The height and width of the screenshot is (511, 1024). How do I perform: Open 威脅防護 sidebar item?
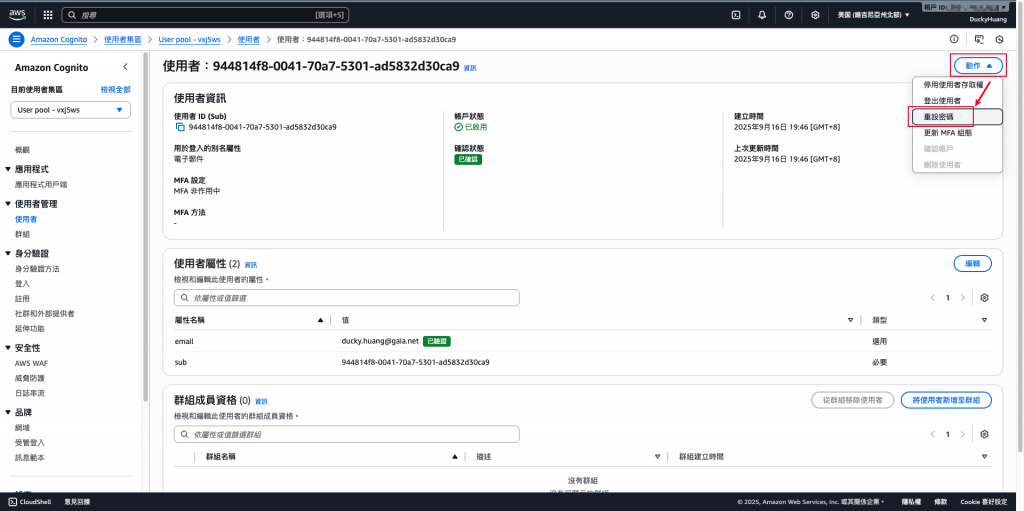(x=29, y=378)
